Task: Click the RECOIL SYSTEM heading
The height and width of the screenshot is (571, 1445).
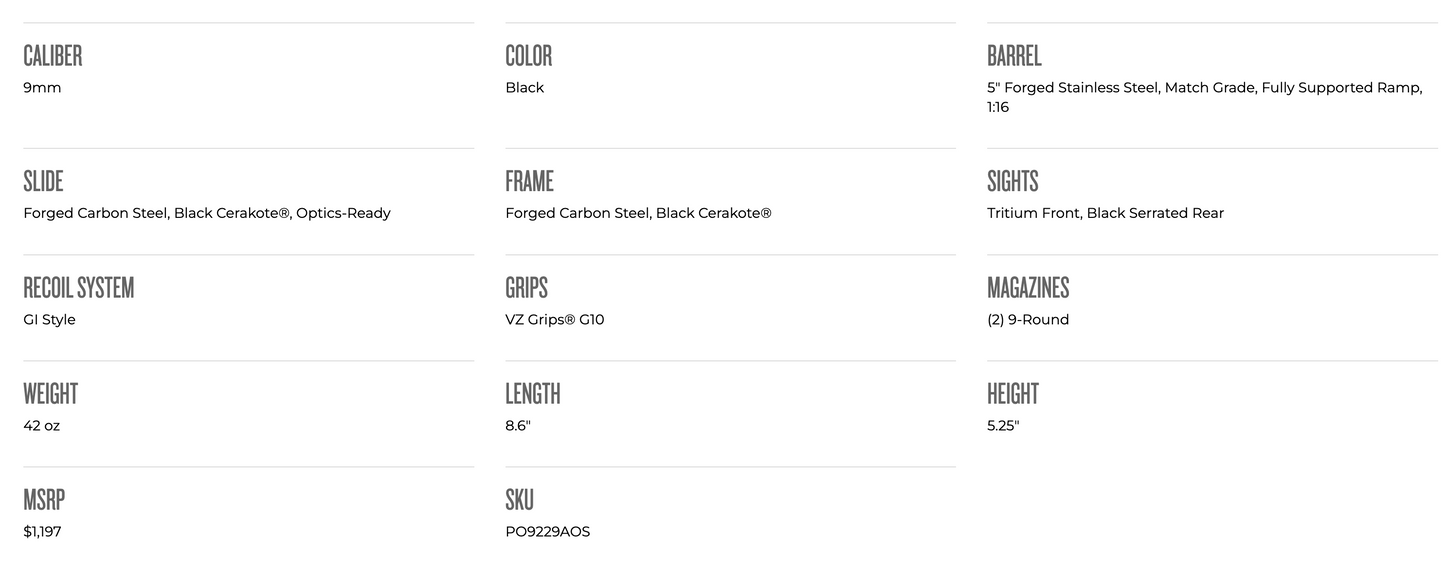Action: click(x=79, y=288)
